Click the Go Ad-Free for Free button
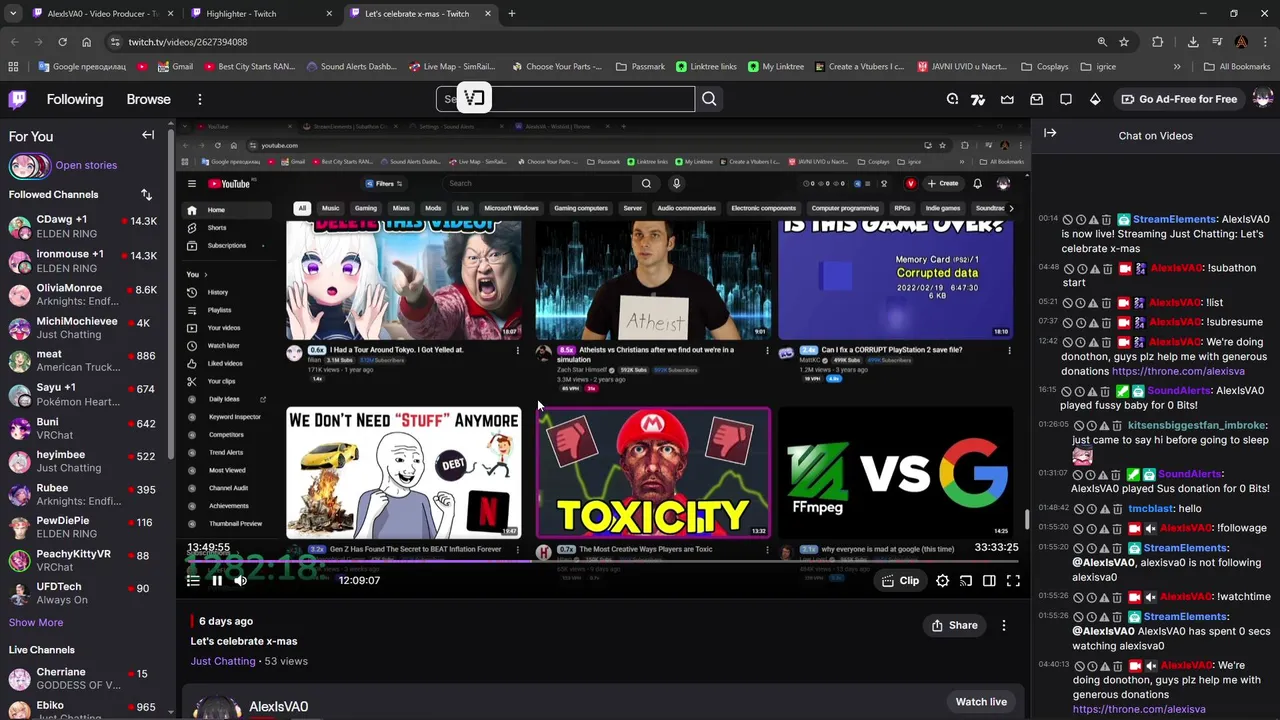Image resolution: width=1280 pixels, height=720 pixels. click(x=1178, y=99)
